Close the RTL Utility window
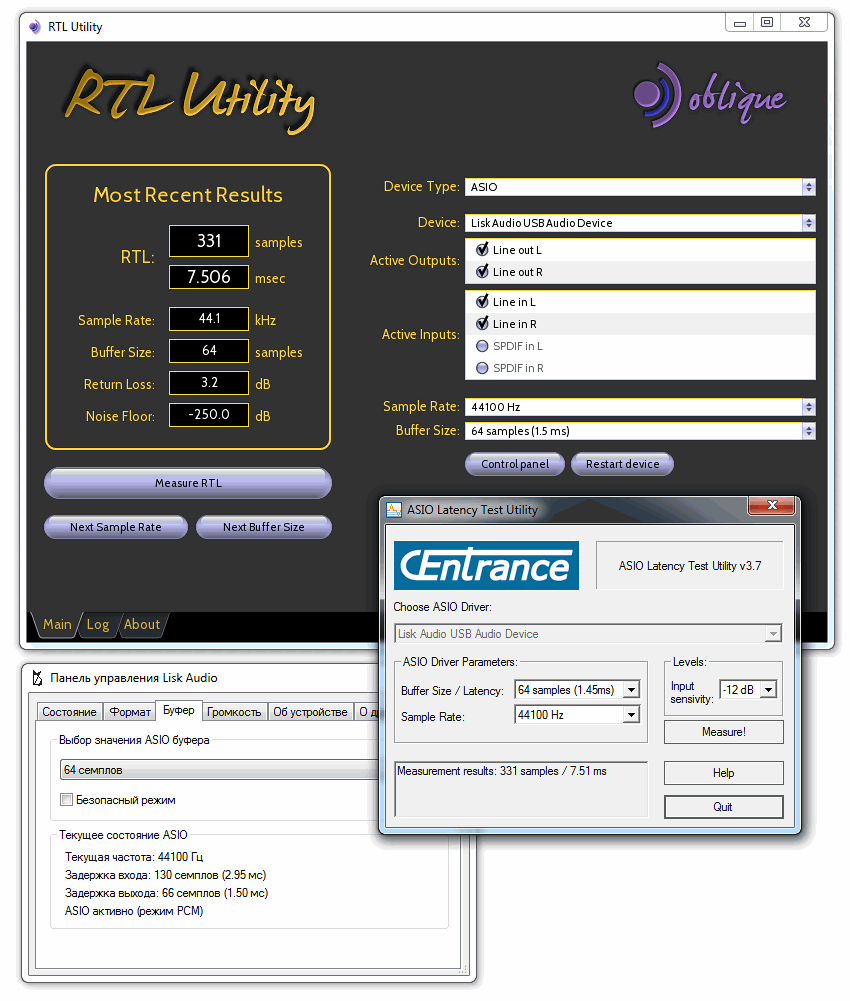This screenshot has width=850, height=1001. coord(805,22)
